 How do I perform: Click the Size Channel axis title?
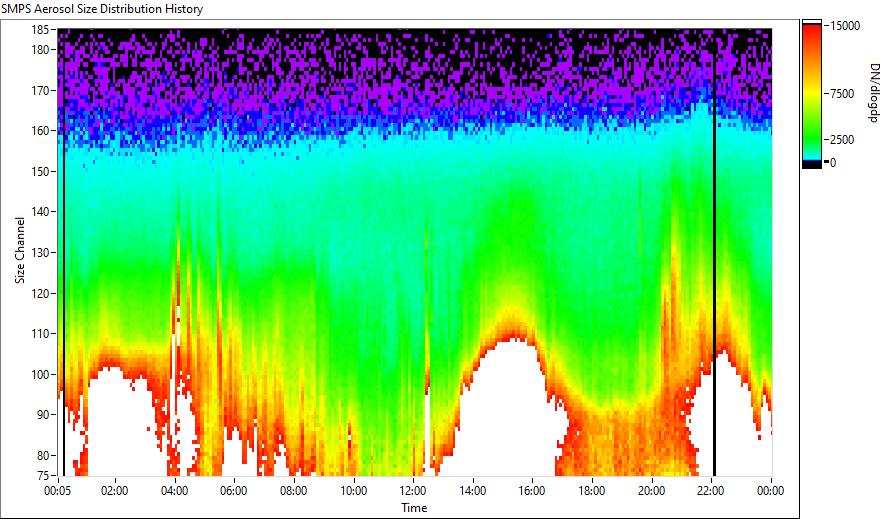click(x=20, y=250)
